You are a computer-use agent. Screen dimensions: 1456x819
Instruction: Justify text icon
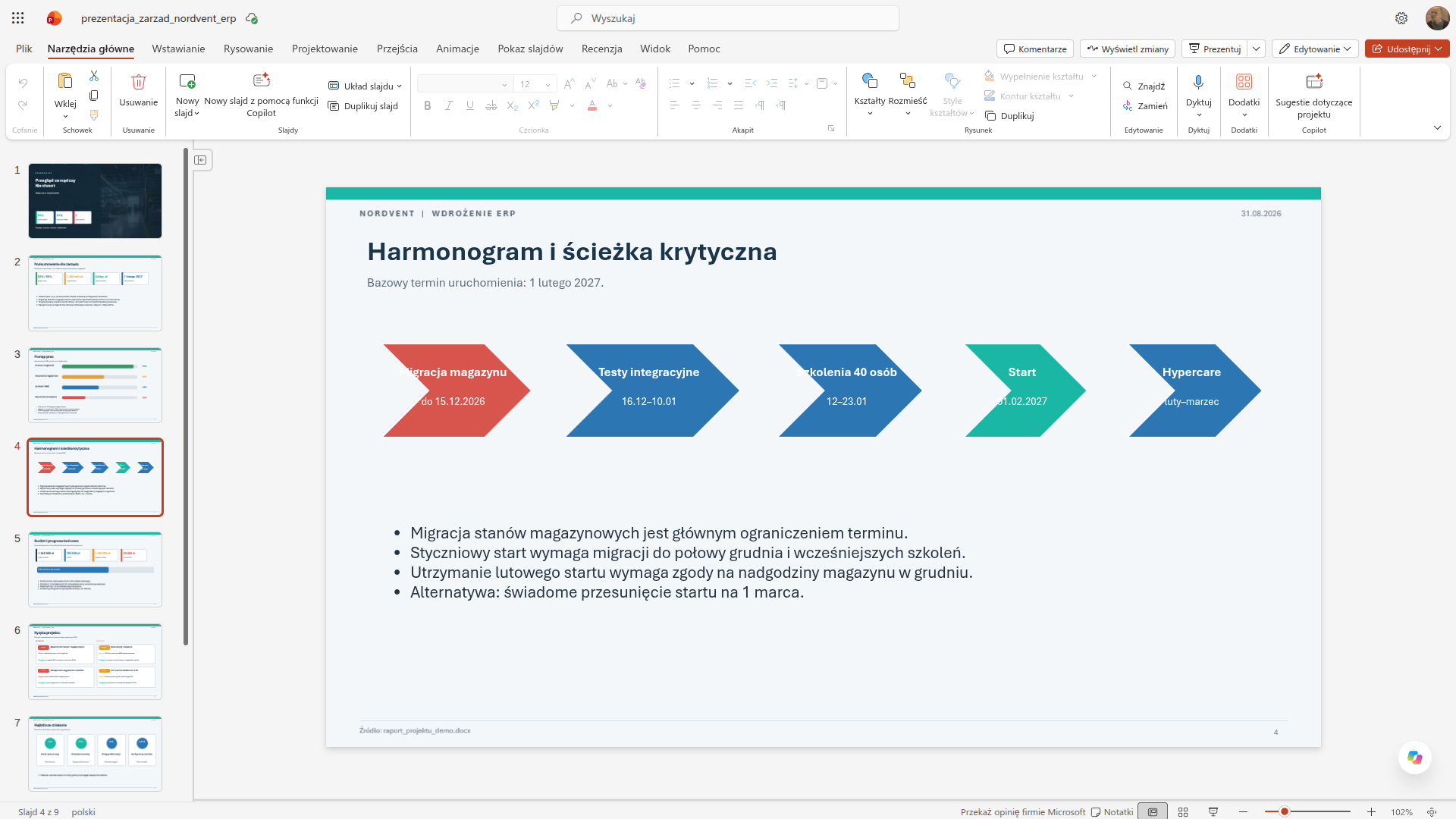[x=738, y=105]
